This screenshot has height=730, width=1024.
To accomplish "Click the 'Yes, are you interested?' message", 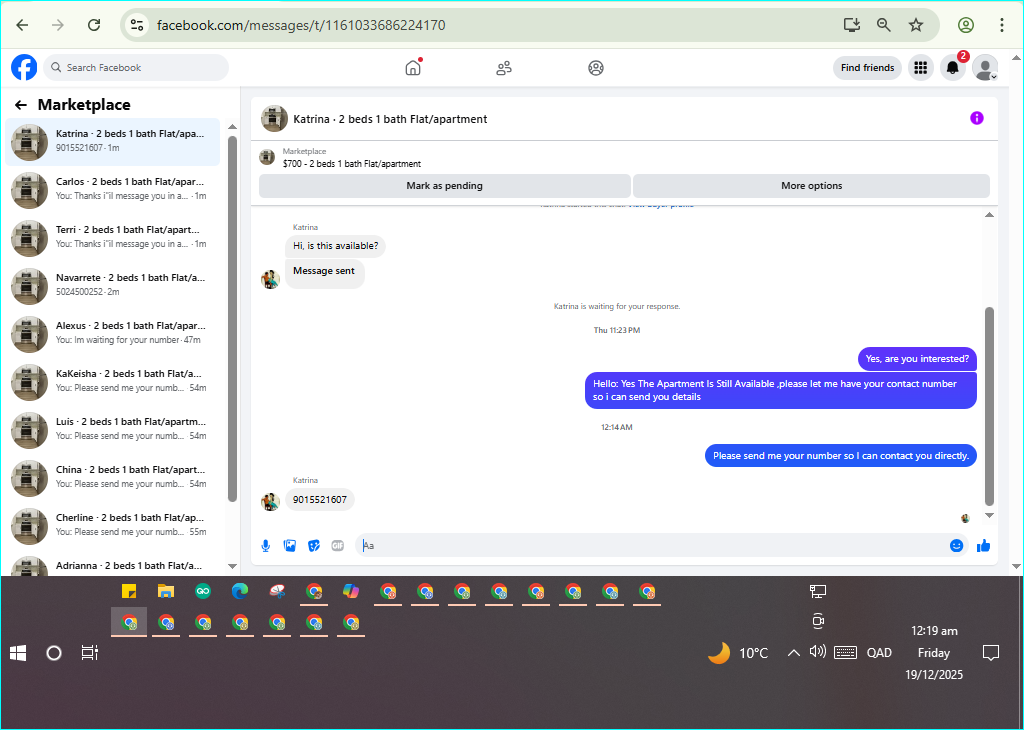I will tap(917, 358).
